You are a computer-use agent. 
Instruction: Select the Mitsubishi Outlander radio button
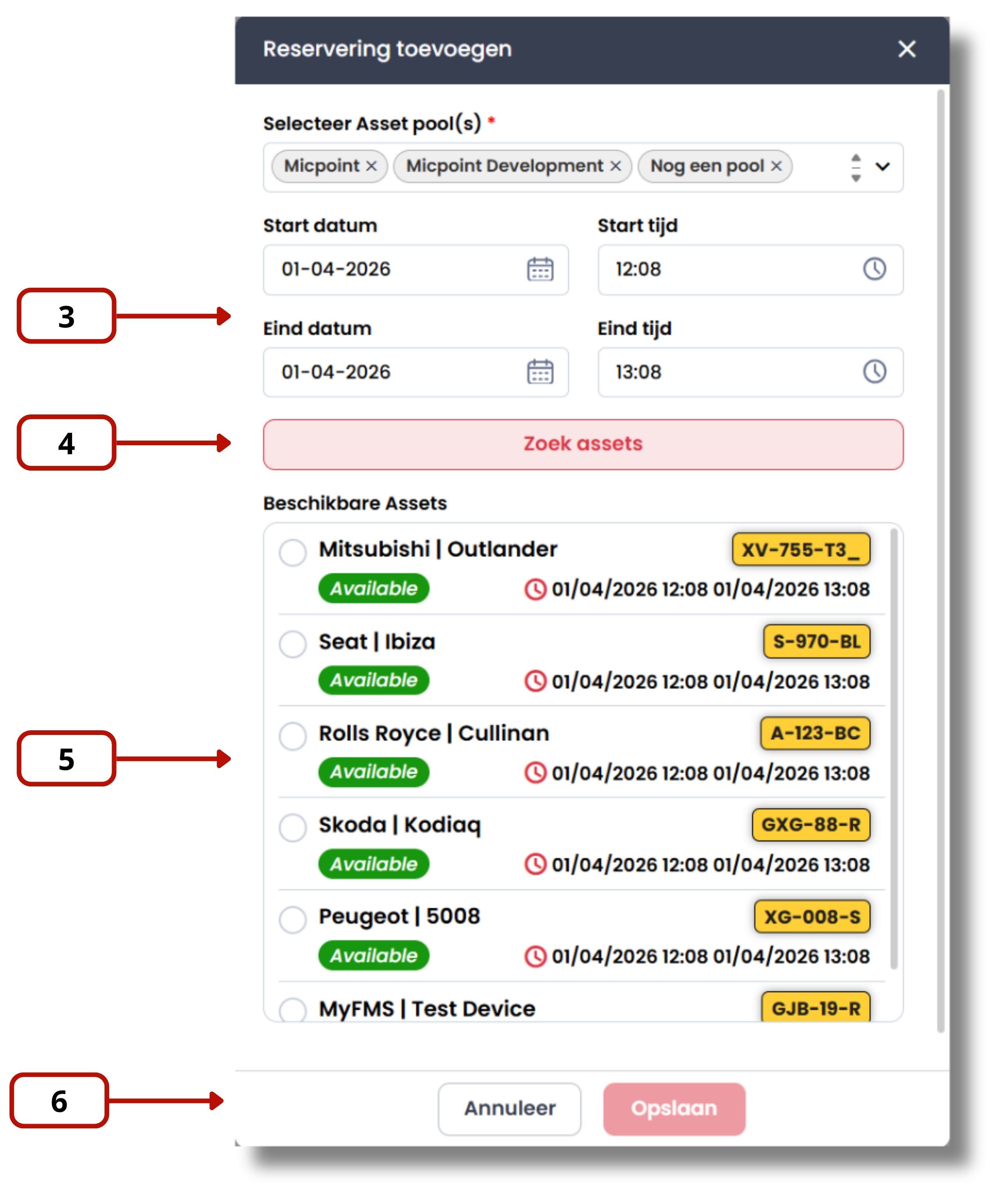click(x=292, y=552)
